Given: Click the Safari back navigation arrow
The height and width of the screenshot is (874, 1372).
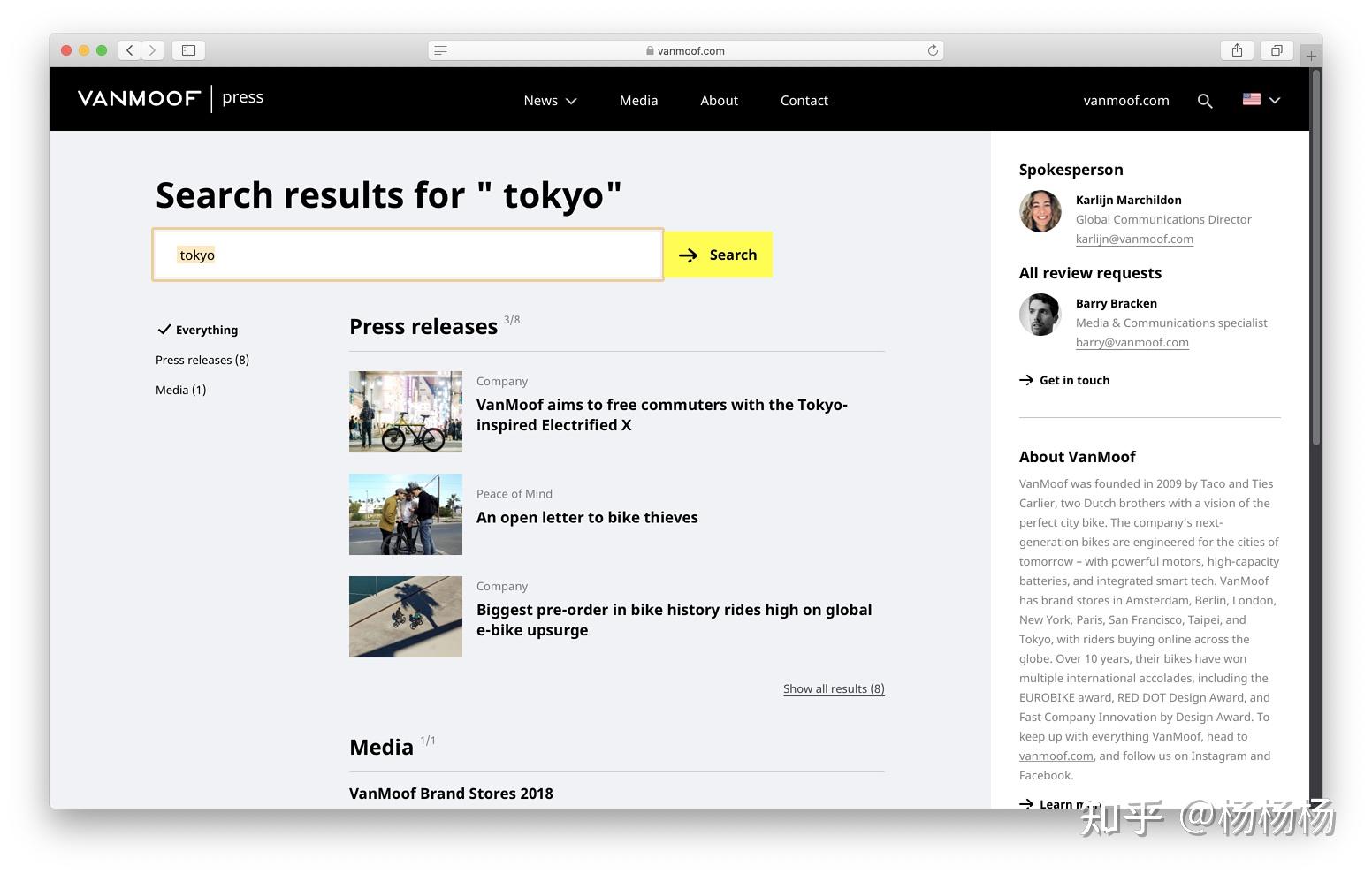Looking at the screenshot, I should coord(130,50).
